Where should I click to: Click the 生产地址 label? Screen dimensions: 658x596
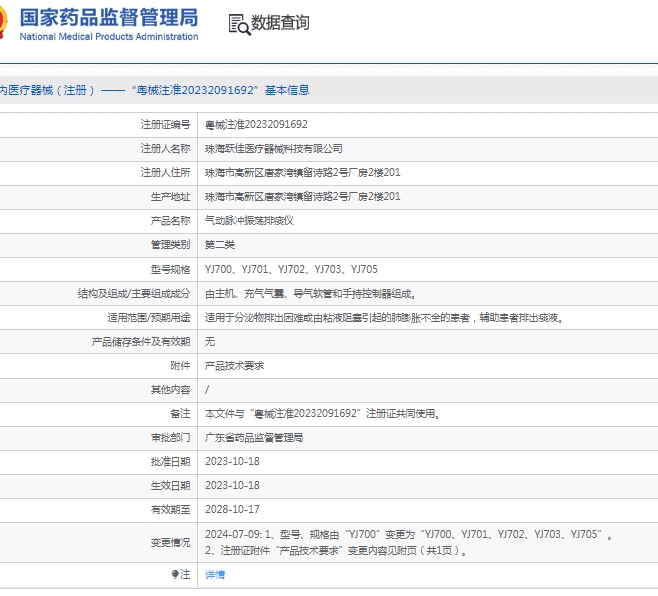170,196
